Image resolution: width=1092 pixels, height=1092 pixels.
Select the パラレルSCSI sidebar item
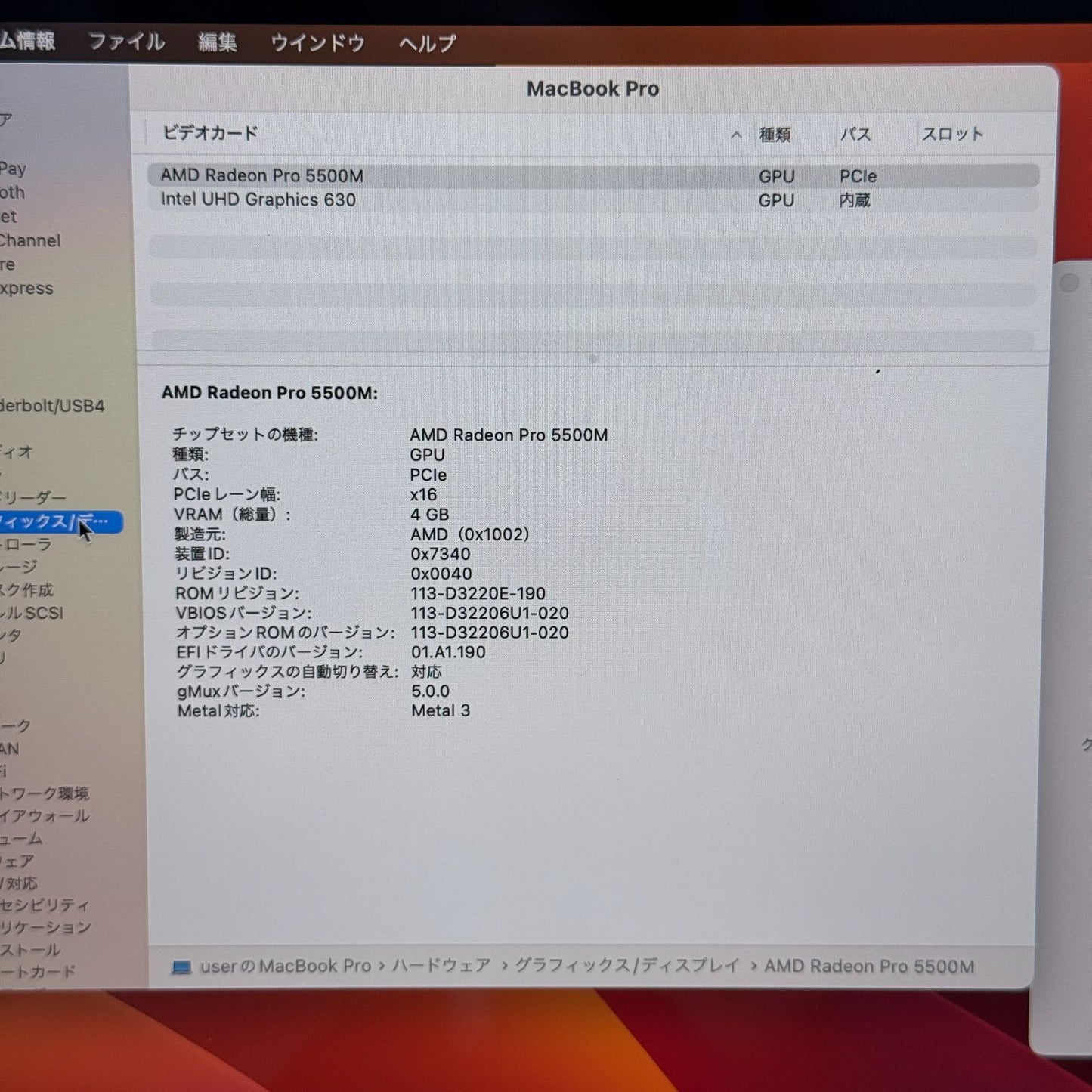[32, 613]
